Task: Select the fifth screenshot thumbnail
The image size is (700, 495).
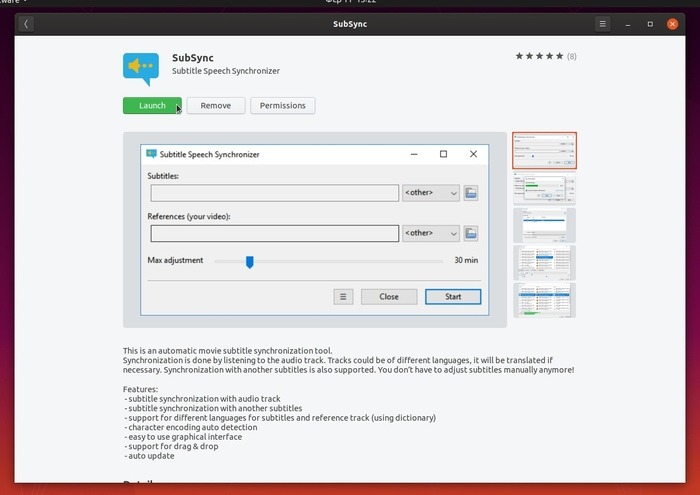Action: [x=544, y=300]
